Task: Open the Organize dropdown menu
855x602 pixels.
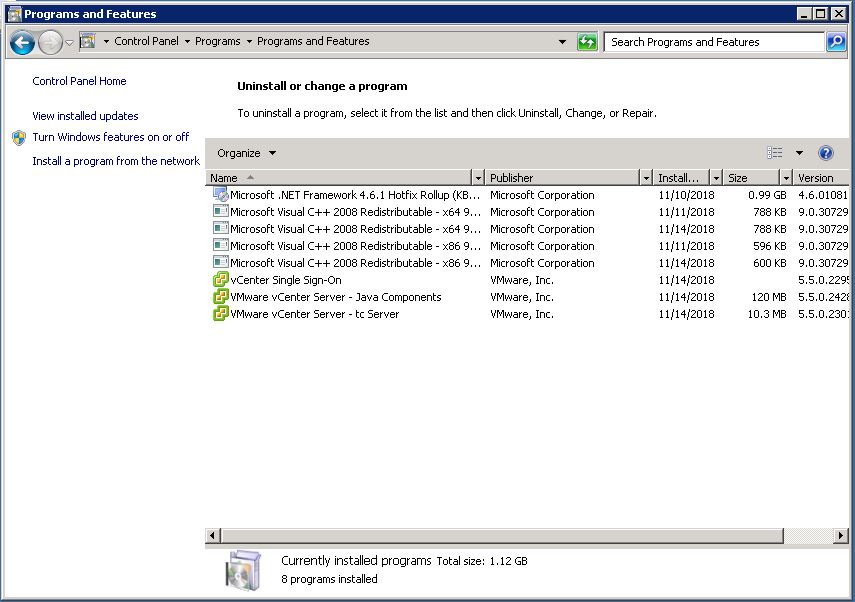Action: [246, 153]
